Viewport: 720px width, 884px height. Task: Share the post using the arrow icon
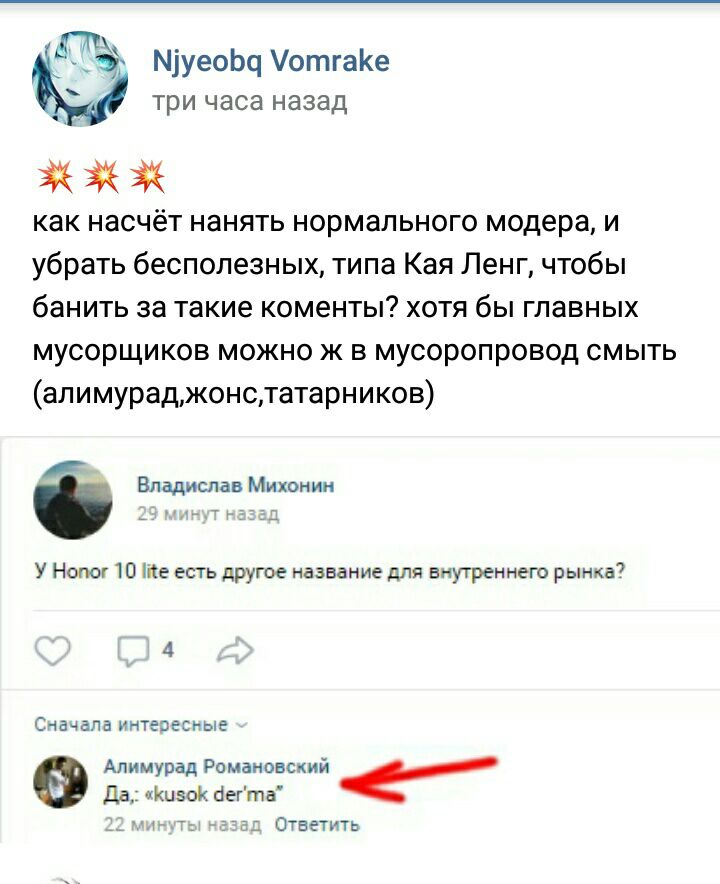(x=235, y=651)
